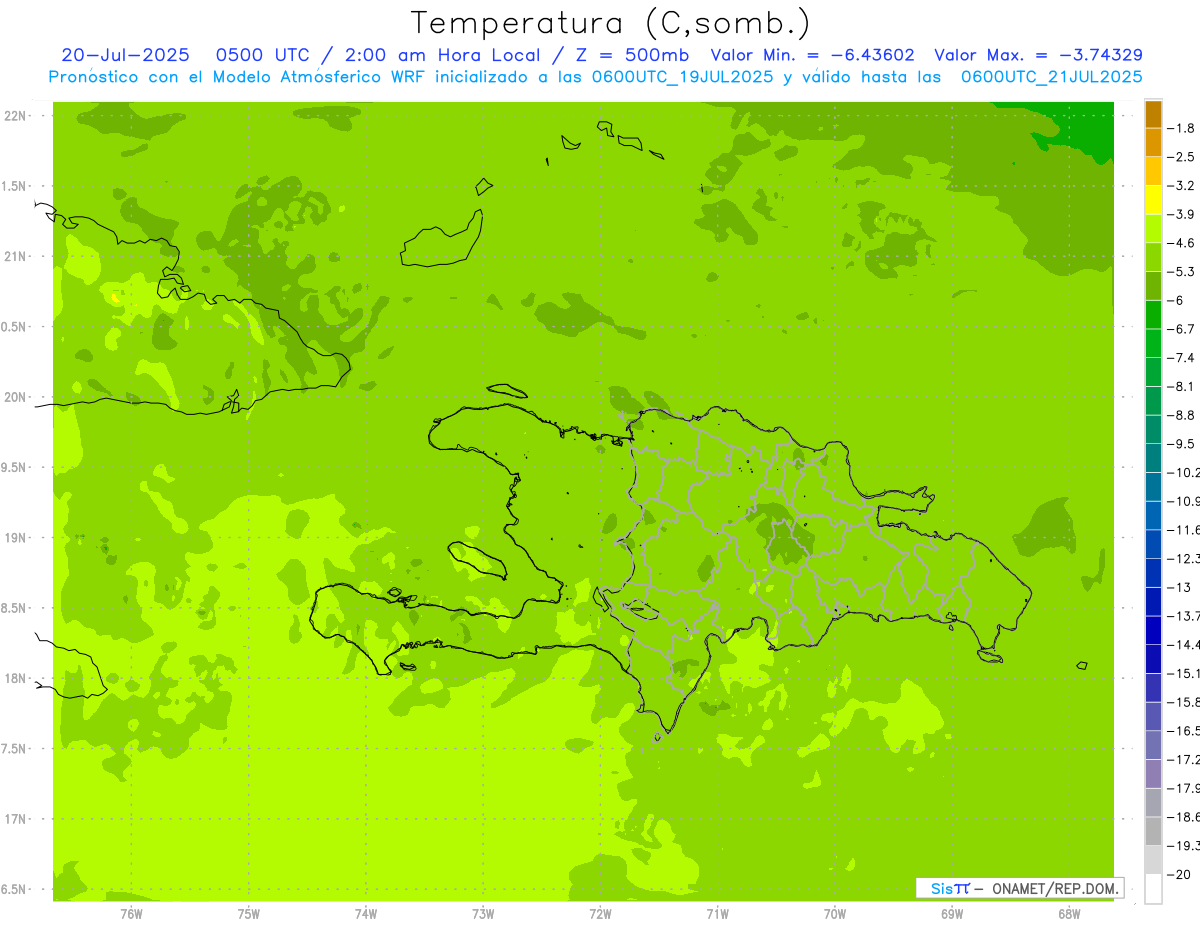Click the 76W longitude label

(x=131, y=914)
